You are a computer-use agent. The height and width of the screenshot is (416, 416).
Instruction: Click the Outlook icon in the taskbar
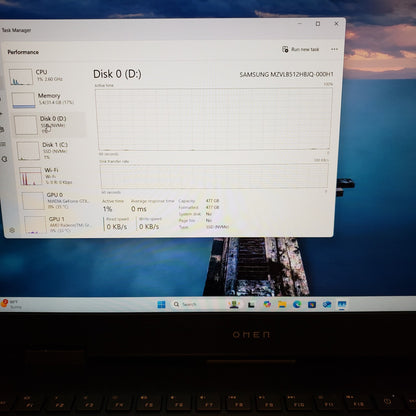(327, 304)
